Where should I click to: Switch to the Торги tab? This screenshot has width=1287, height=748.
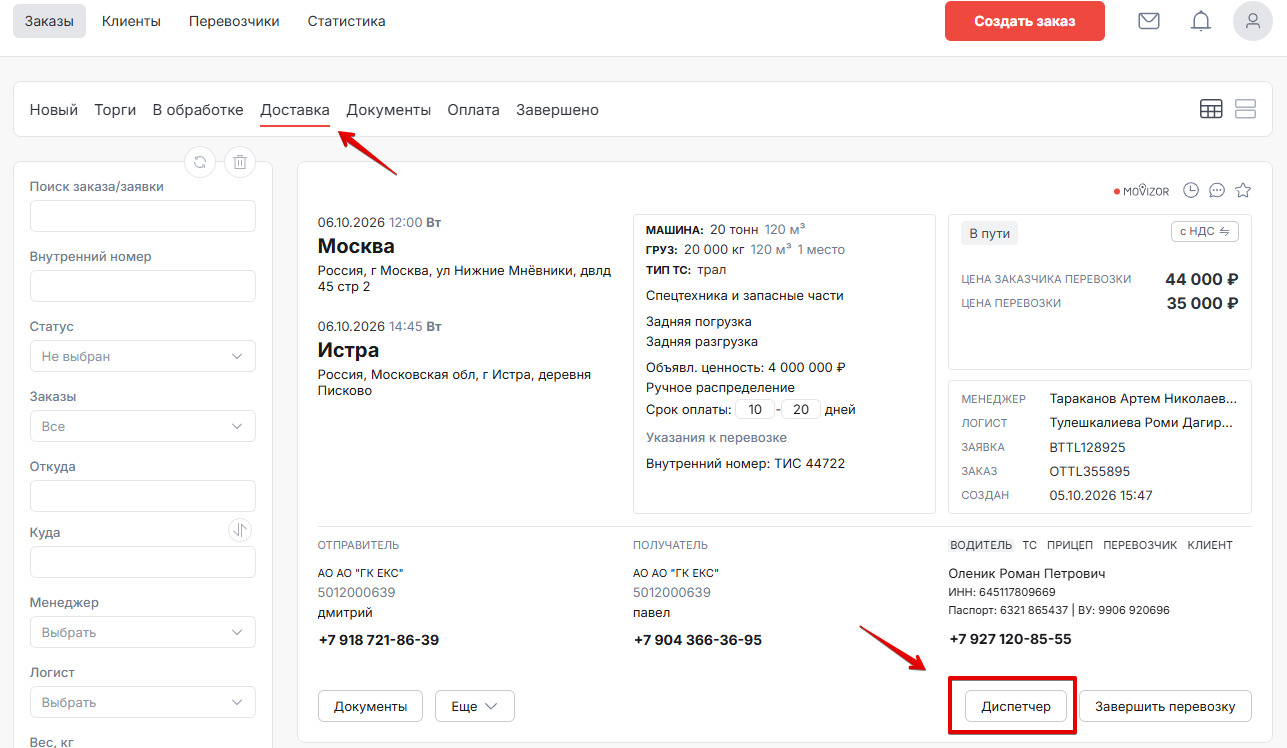click(x=115, y=110)
